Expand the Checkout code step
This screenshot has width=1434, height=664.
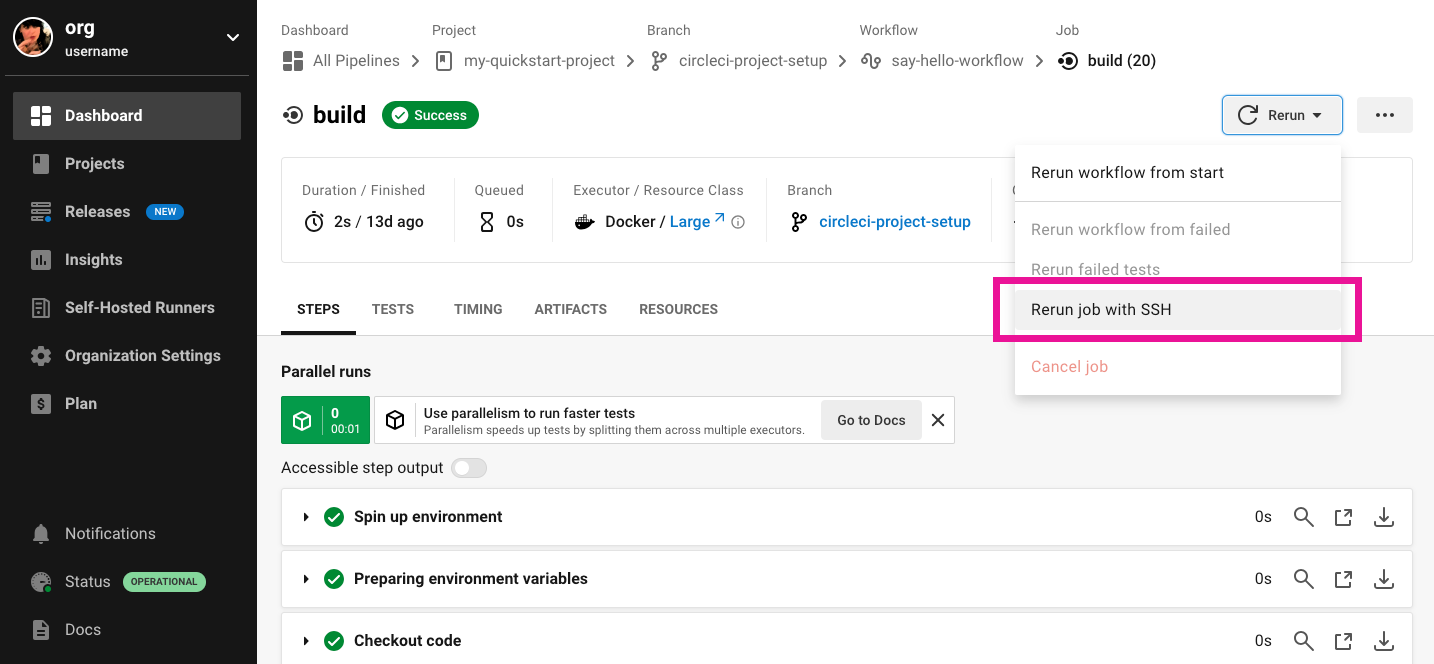tap(306, 641)
